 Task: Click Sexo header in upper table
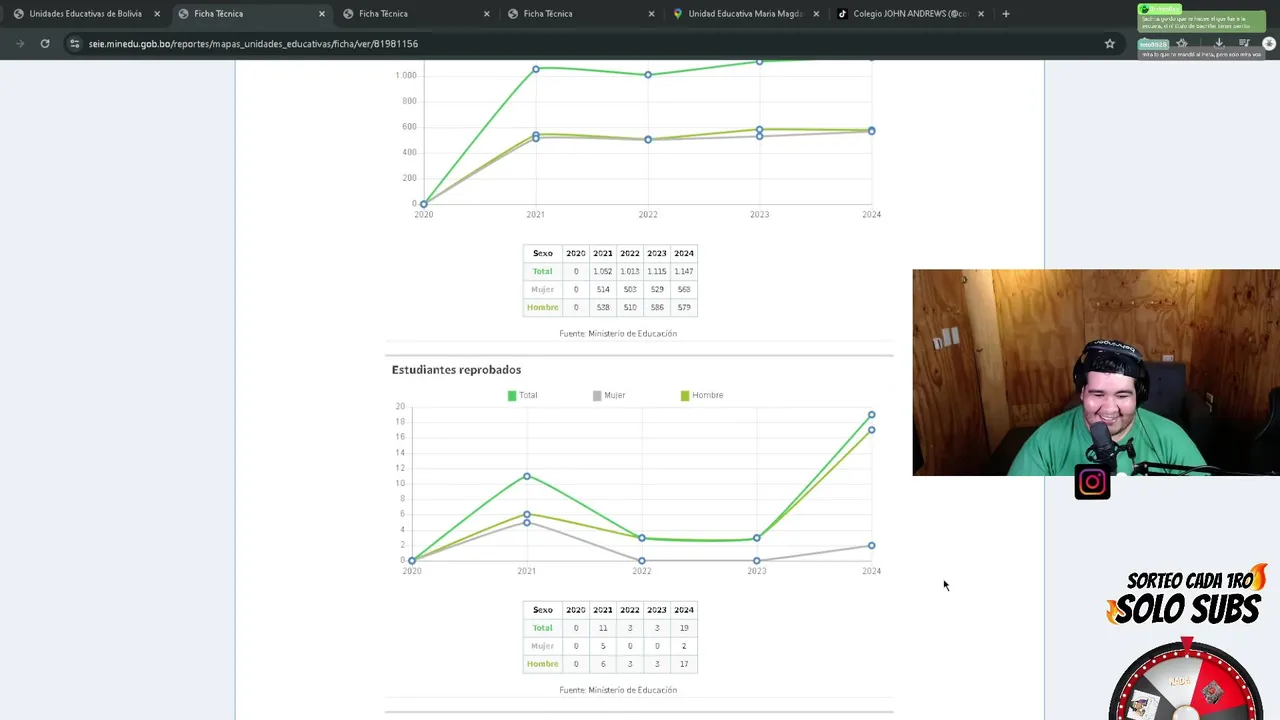(x=542, y=253)
